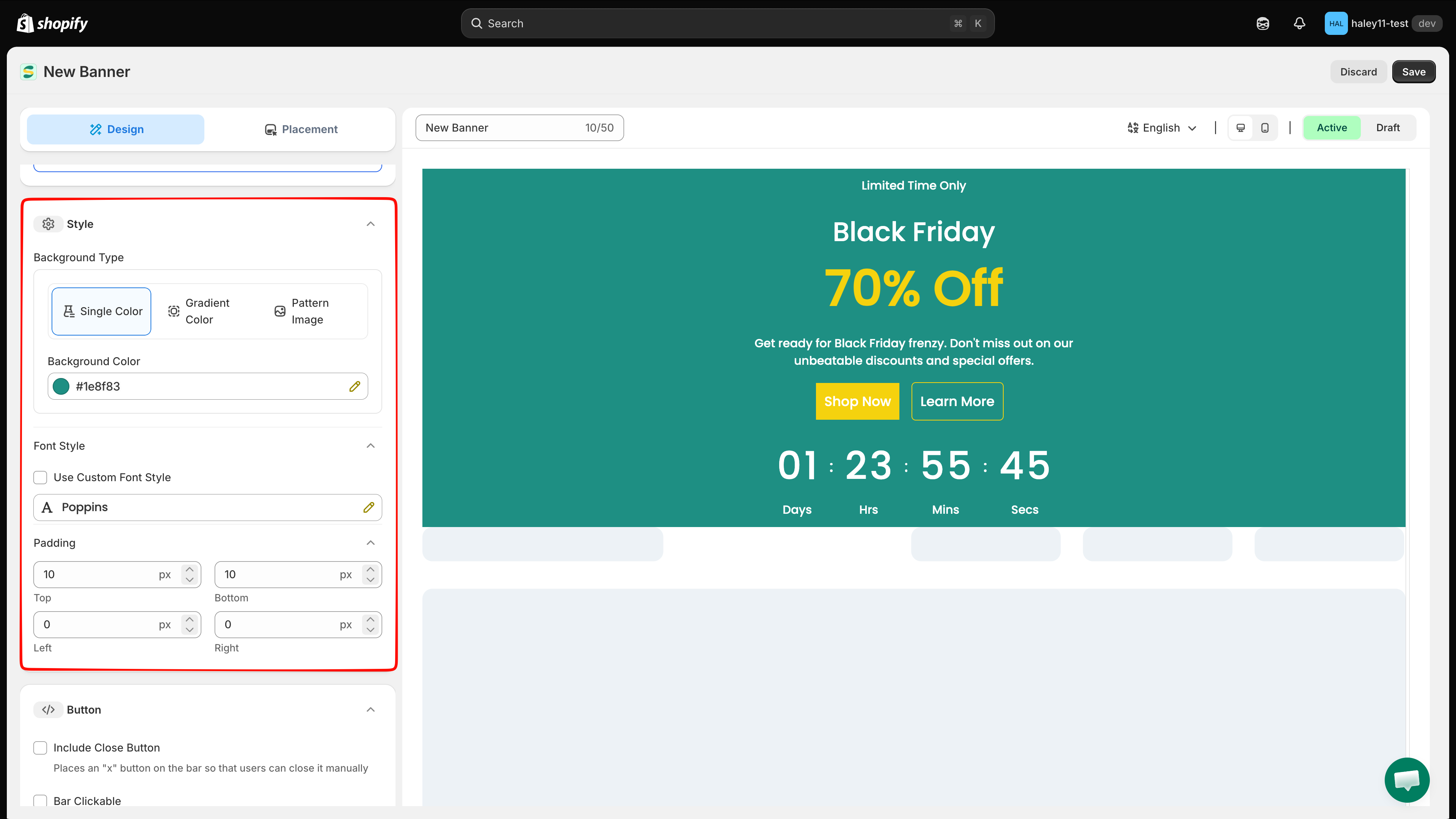Click the New Banner name field
The image size is (1456, 819).
tap(519, 128)
